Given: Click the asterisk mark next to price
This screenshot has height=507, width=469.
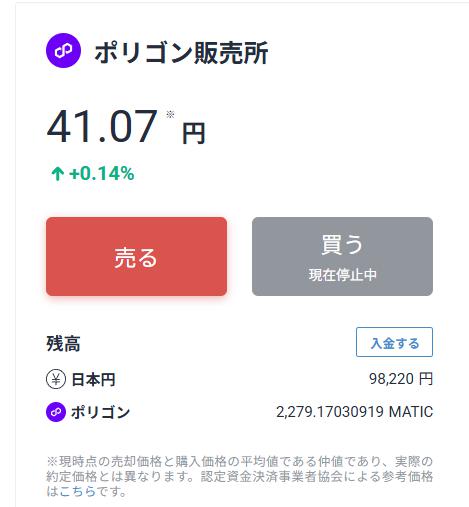Looking at the screenshot, I should tap(170, 115).
